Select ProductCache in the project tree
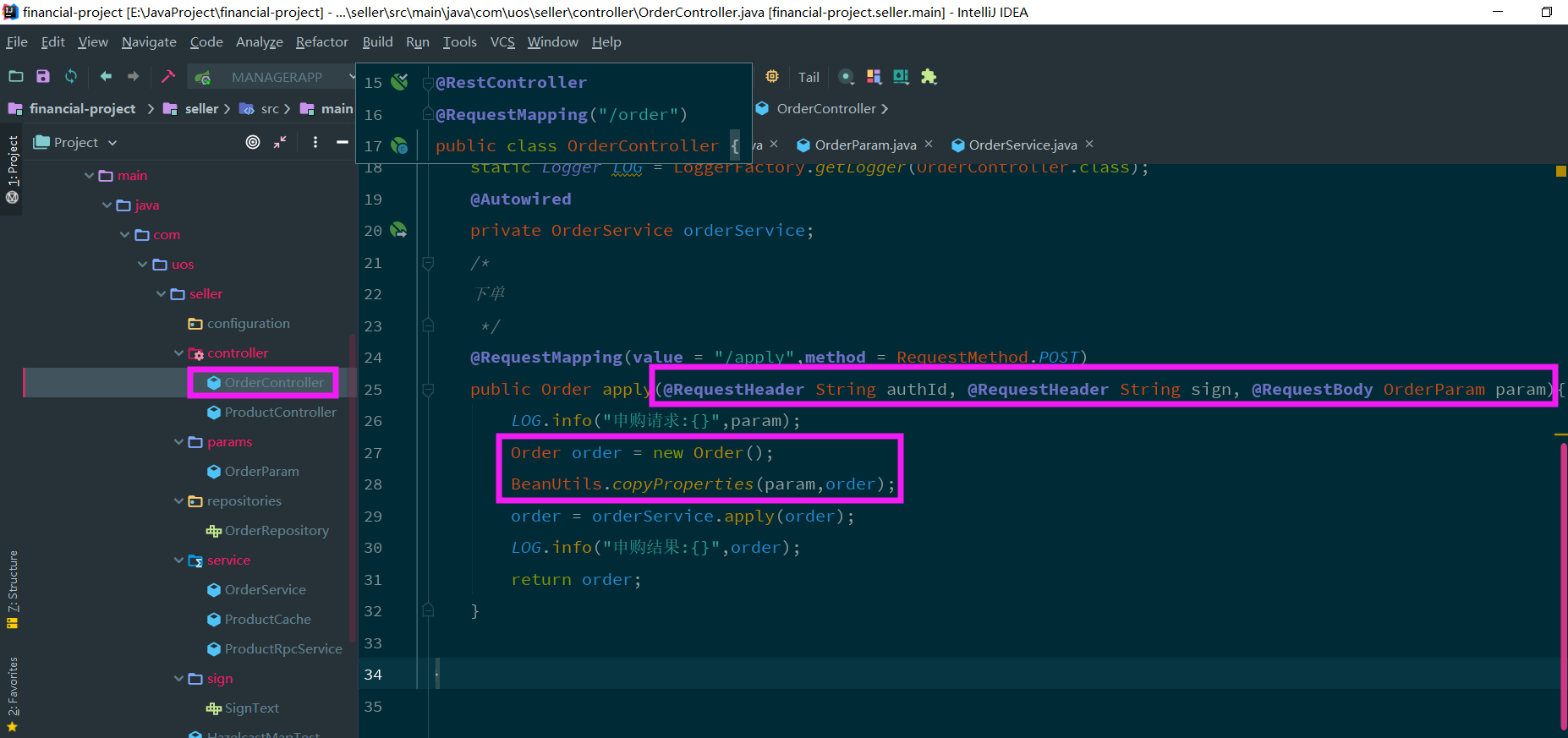Viewport: 1568px width, 738px height. (x=267, y=619)
